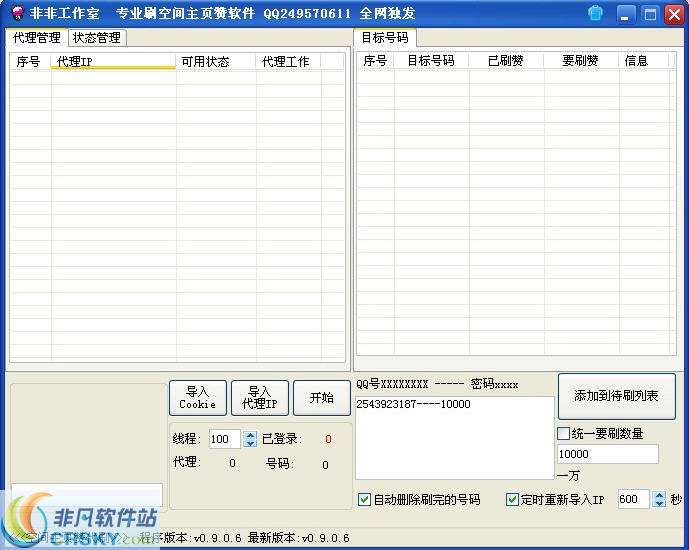Click 序号 header in target number list
Image resolution: width=689 pixels, height=550 pixels.
(x=375, y=61)
